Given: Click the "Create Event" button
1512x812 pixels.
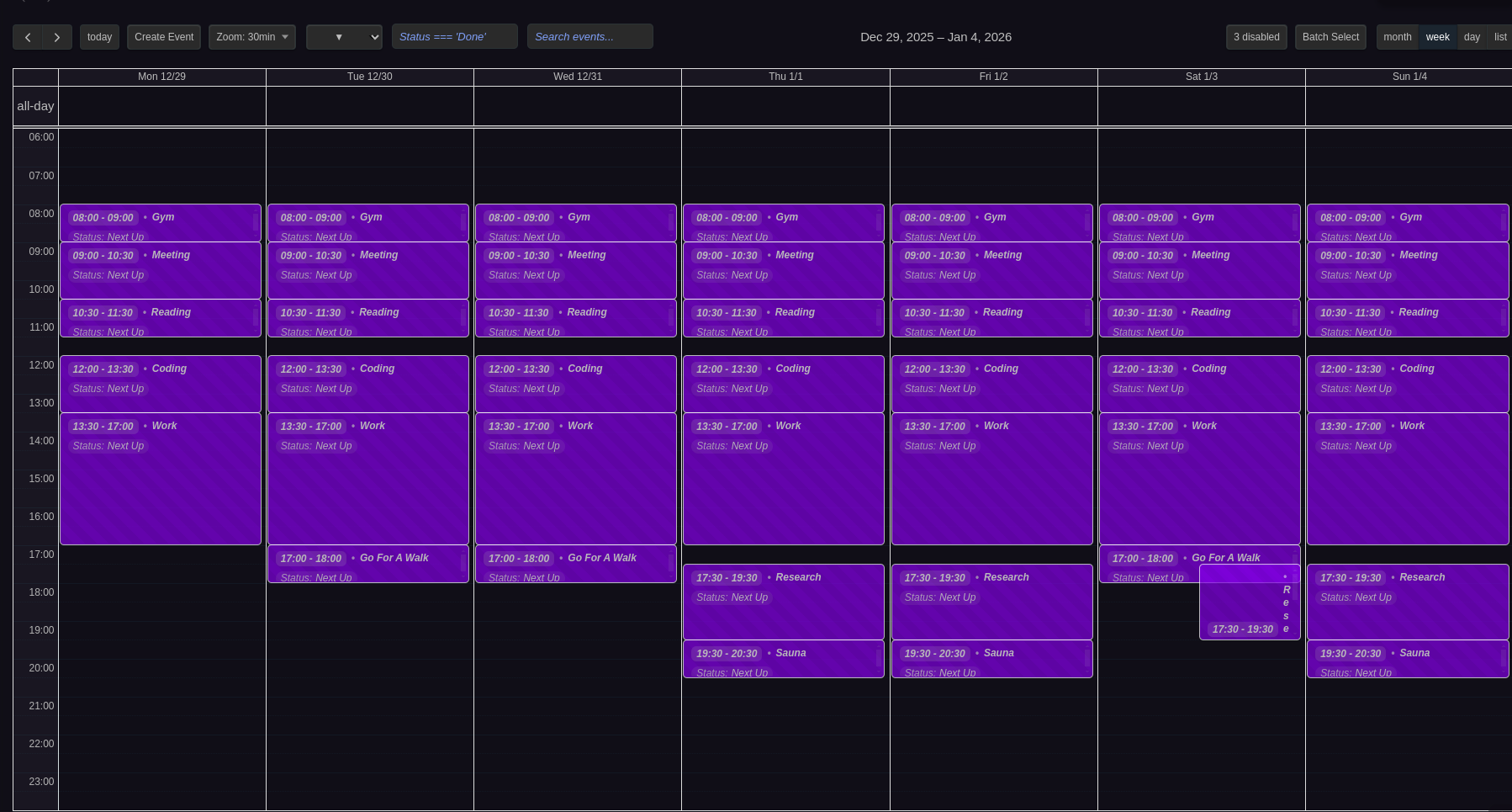Looking at the screenshot, I should [x=163, y=36].
